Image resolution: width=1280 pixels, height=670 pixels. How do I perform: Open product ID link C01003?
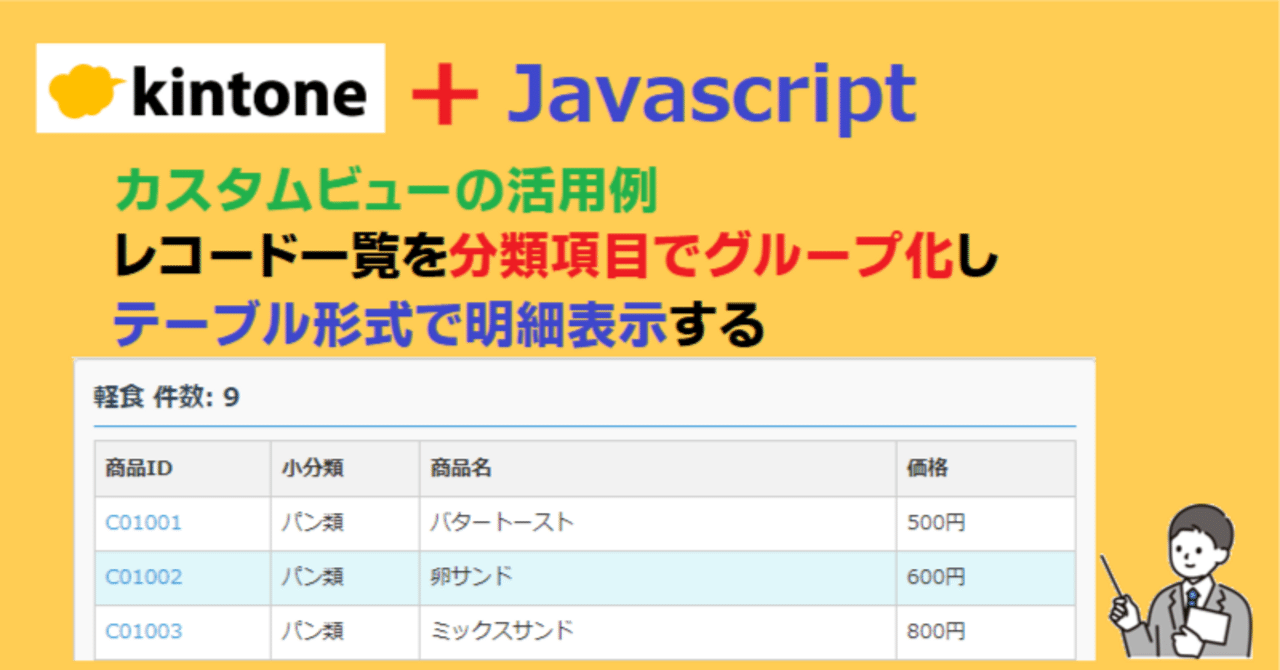pos(144,631)
